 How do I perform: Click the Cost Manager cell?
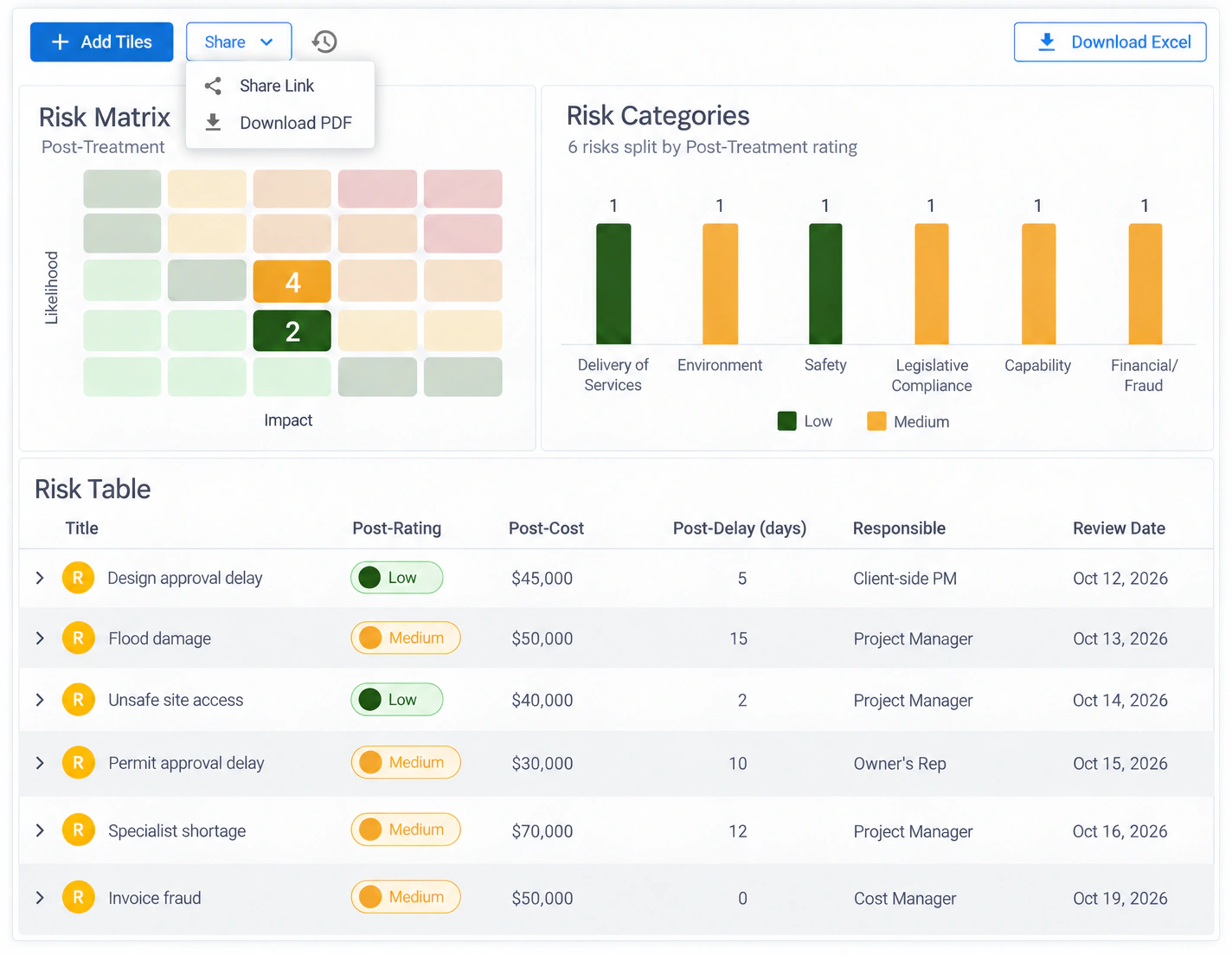[905, 899]
